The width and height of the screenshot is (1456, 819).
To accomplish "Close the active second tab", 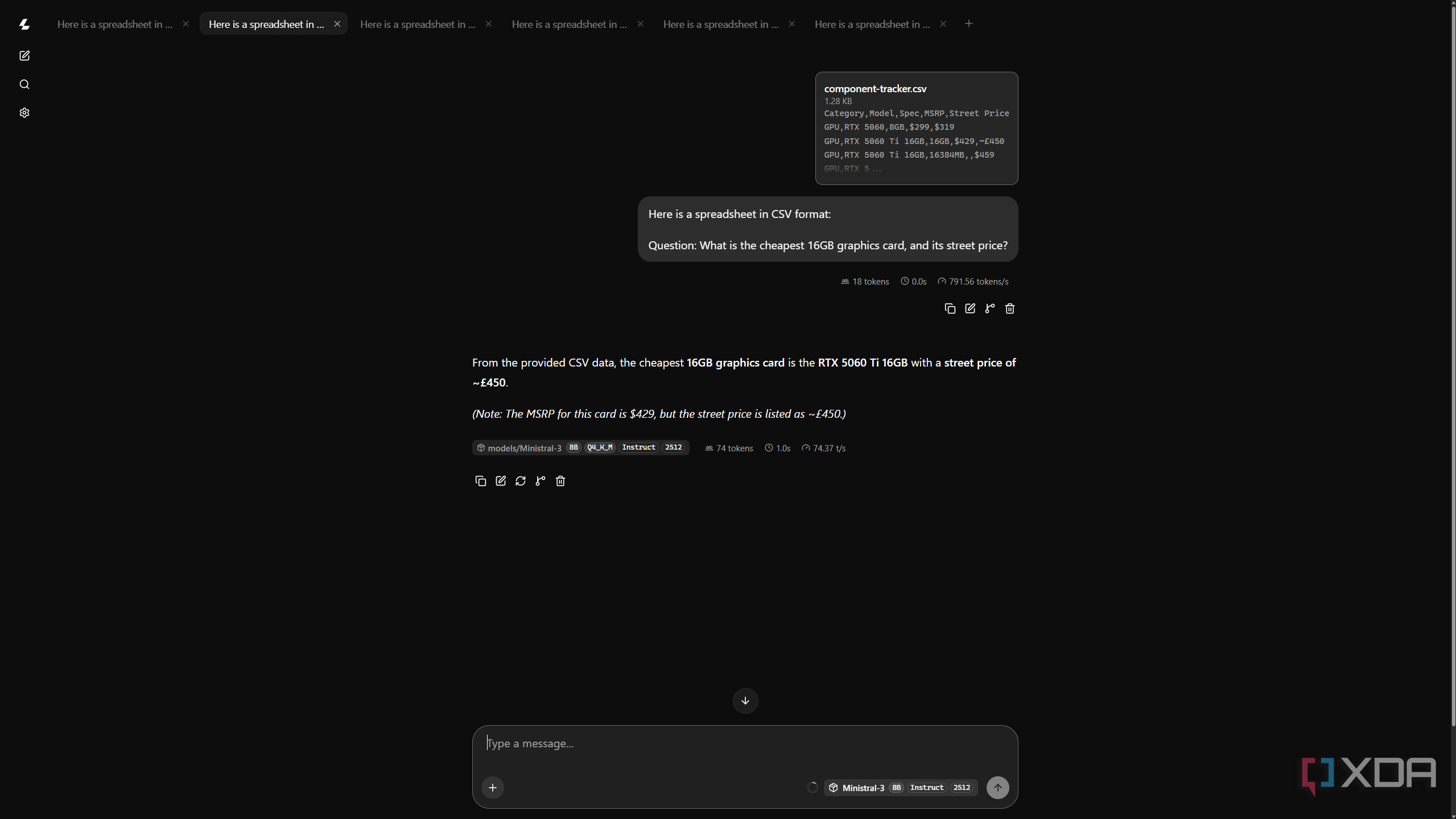I will [337, 24].
